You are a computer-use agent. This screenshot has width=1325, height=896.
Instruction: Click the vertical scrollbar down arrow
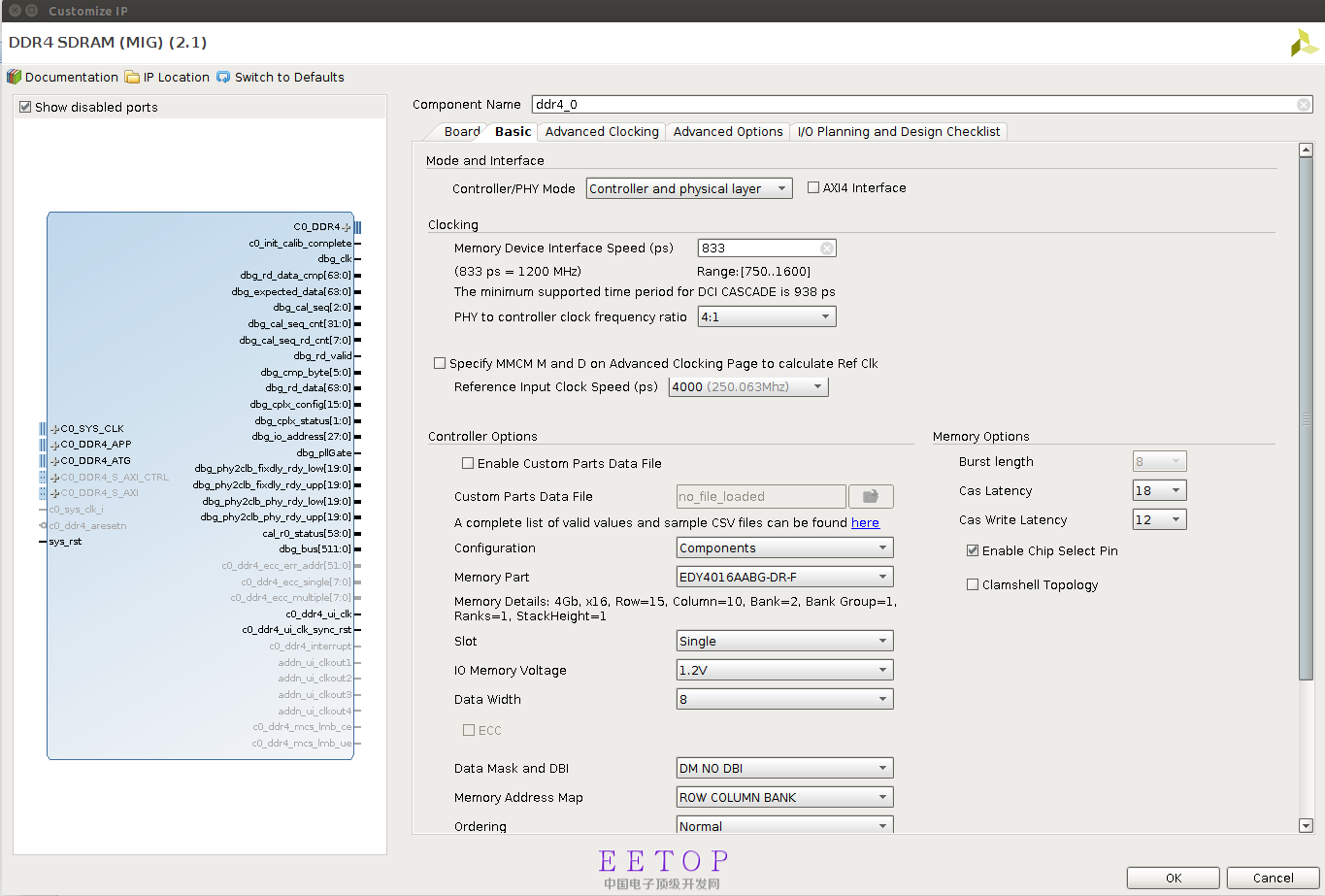click(1306, 825)
